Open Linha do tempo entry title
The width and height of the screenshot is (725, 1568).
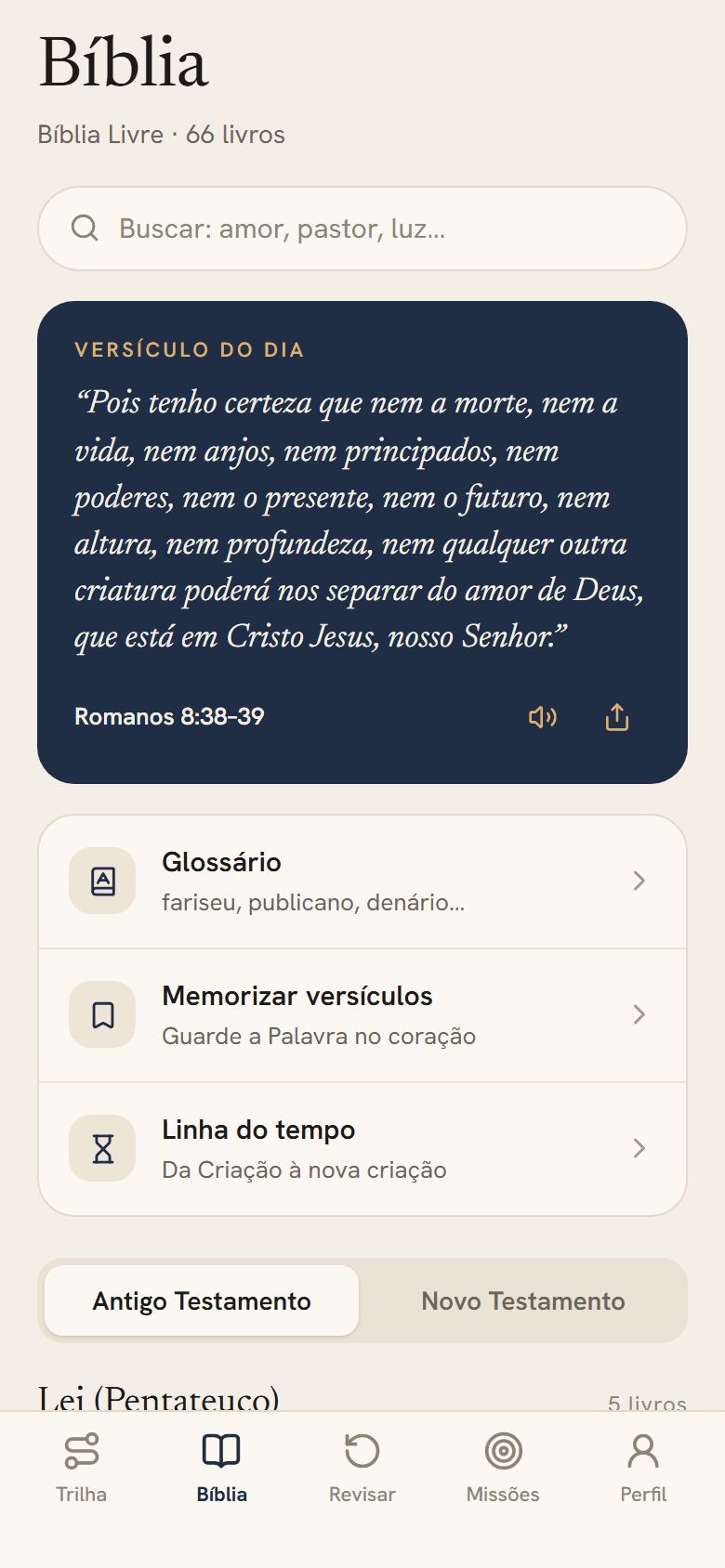pyautogui.click(x=258, y=1130)
